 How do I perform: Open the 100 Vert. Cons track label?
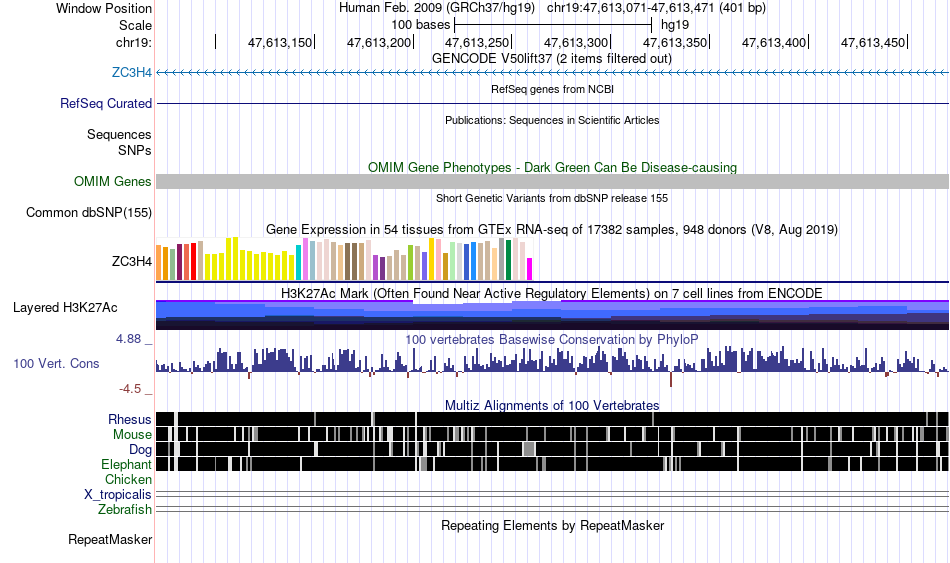(56, 364)
